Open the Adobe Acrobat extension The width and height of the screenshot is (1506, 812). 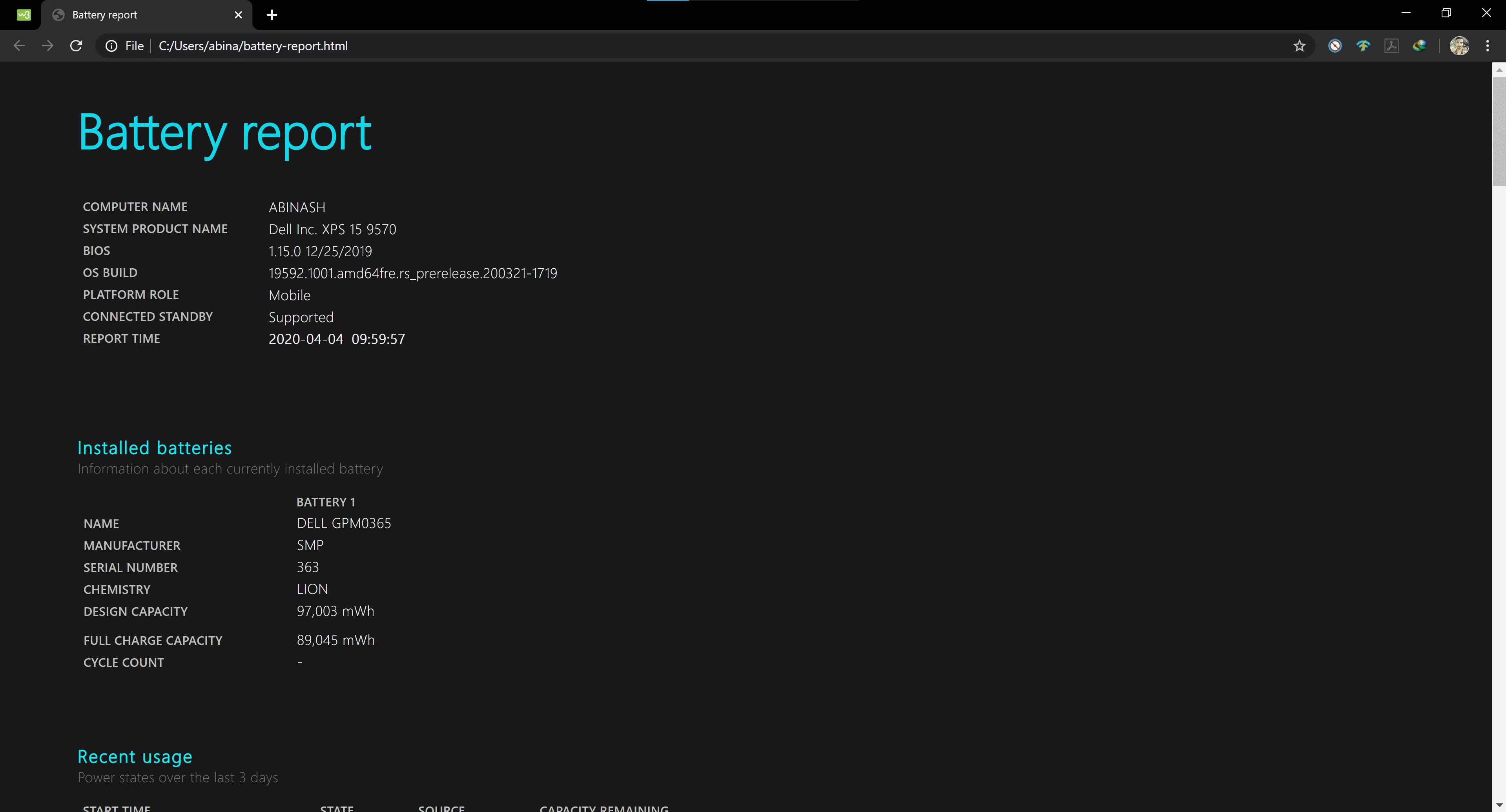tap(1392, 46)
